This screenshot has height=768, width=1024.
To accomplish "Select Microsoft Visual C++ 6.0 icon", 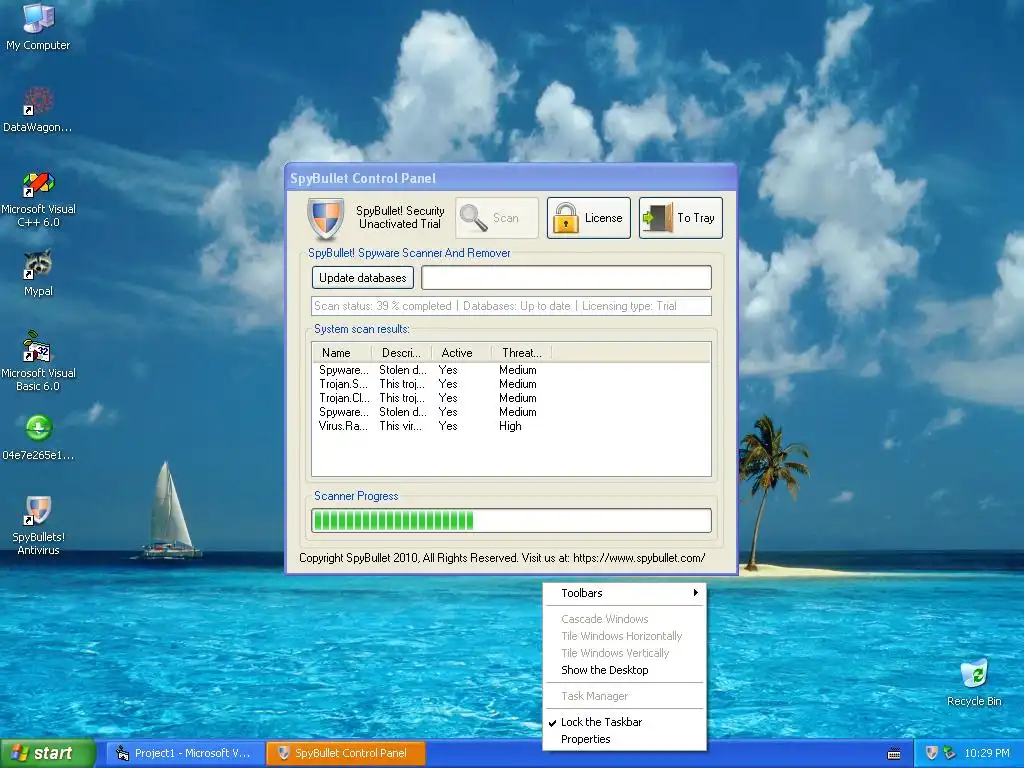I will [38, 199].
